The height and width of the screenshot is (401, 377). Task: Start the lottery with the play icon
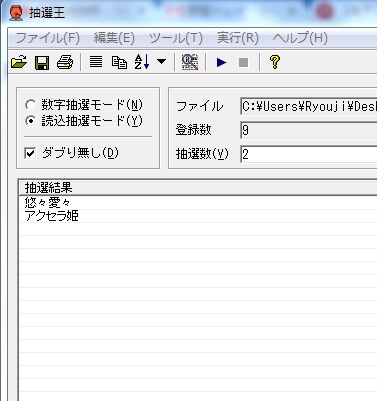click(x=221, y=62)
